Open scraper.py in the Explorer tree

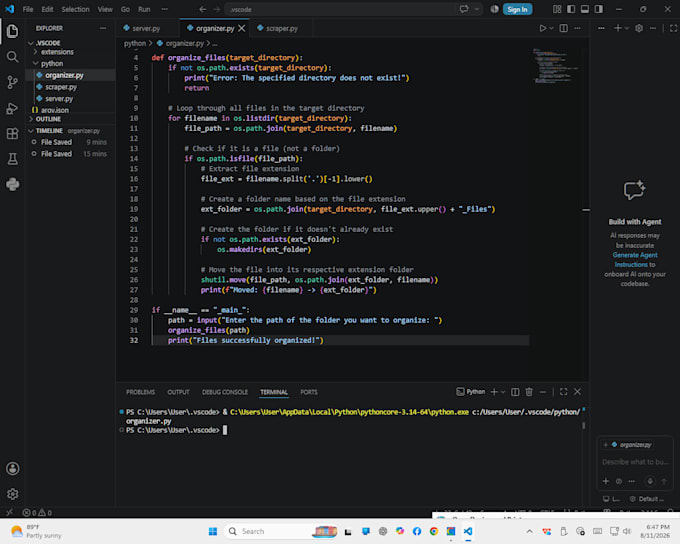[61, 87]
